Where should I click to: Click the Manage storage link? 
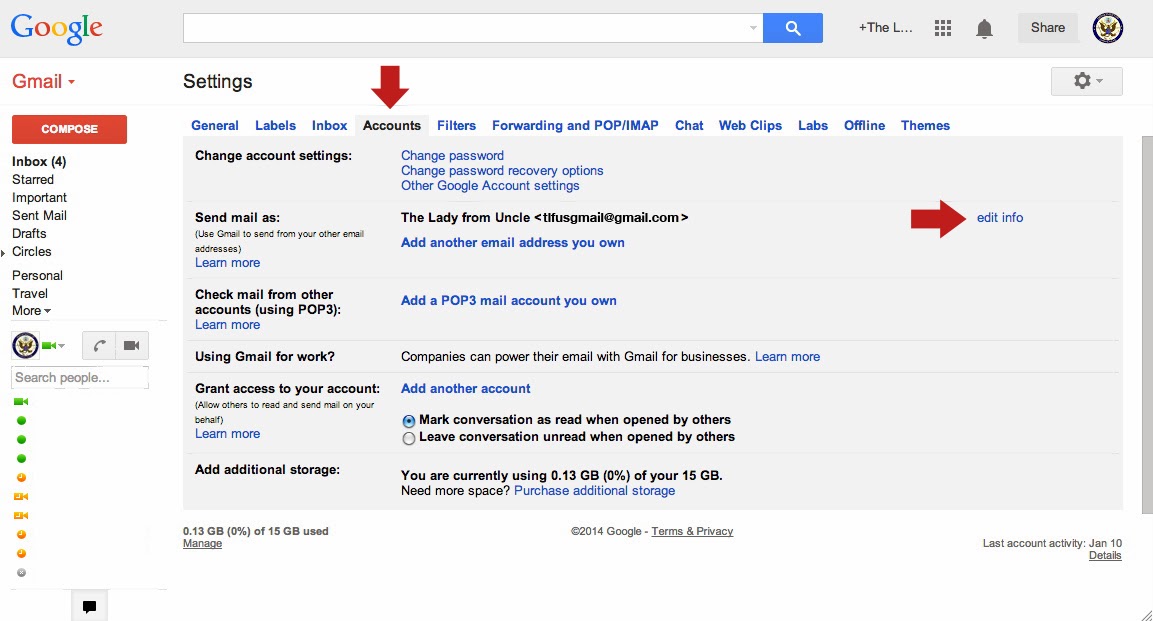pyautogui.click(x=202, y=544)
